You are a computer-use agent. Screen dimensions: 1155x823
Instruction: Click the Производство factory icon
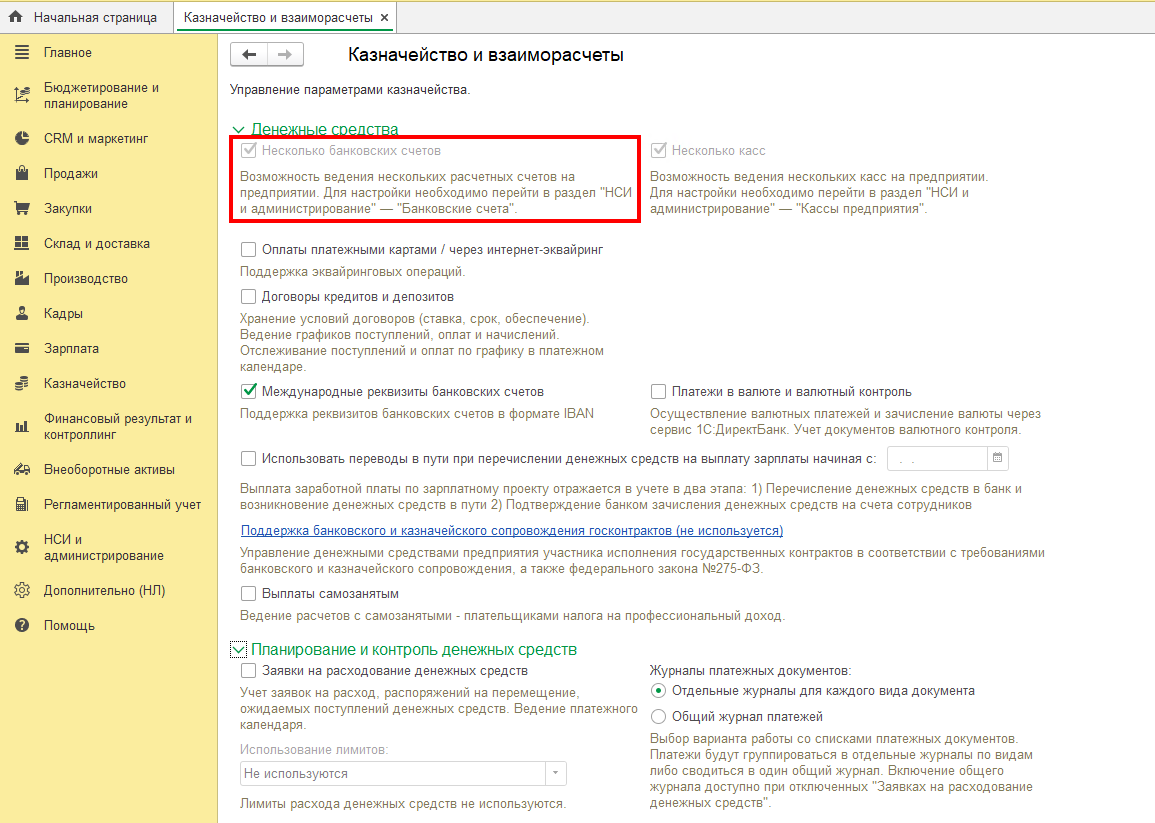[x=22, y=279]
